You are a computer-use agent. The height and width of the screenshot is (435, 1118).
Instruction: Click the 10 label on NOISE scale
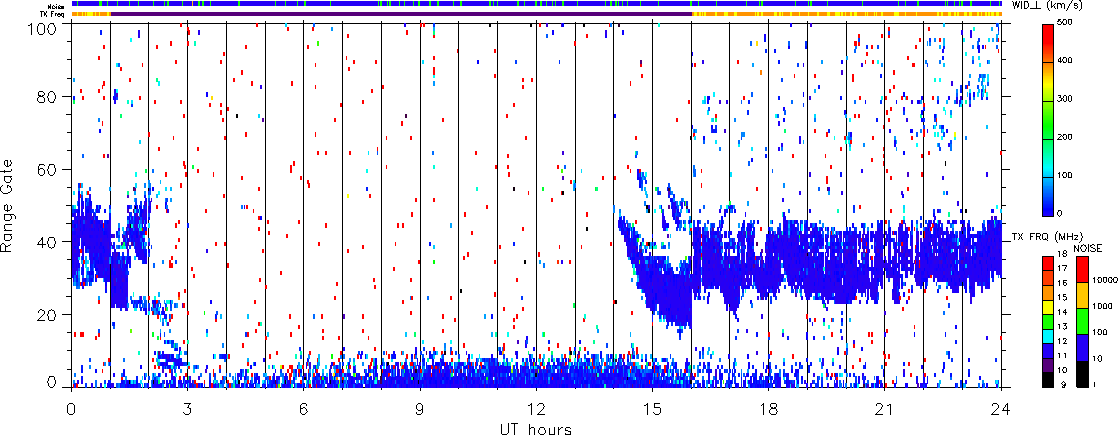coord(1096,359)
